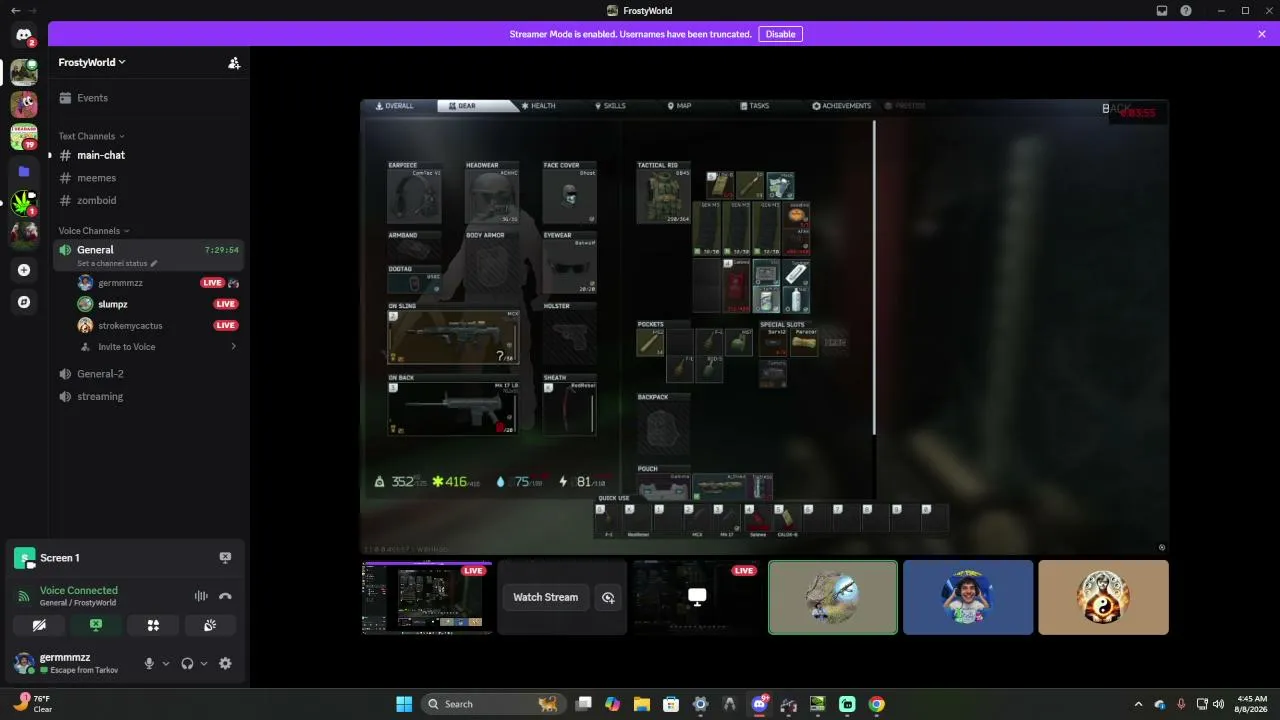Disconnect from voice with the hang-up icon
The image size is (1280, 720).
pyautogui.click(x=225, y=596)
